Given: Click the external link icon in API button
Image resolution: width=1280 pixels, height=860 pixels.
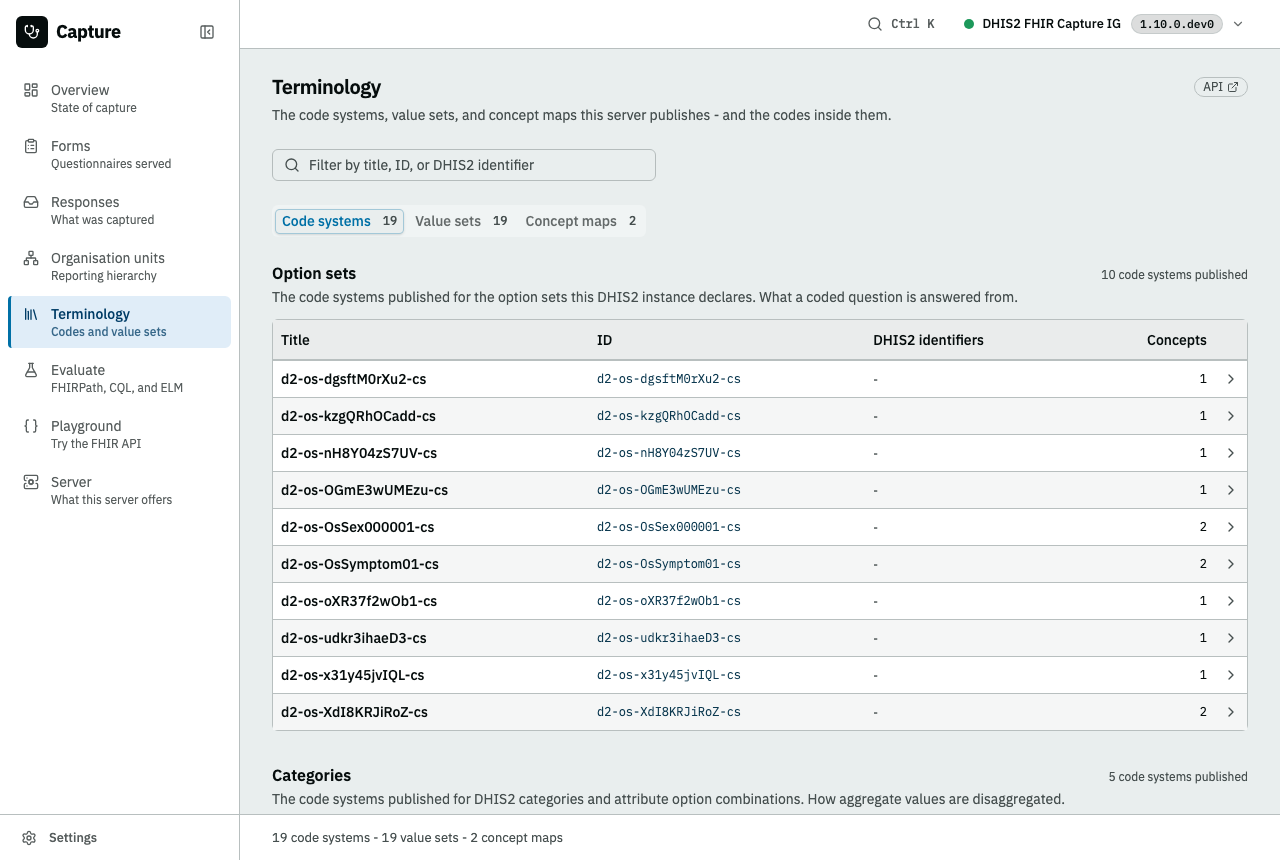Looking at the screenshot, I should tap(1233, 87).
